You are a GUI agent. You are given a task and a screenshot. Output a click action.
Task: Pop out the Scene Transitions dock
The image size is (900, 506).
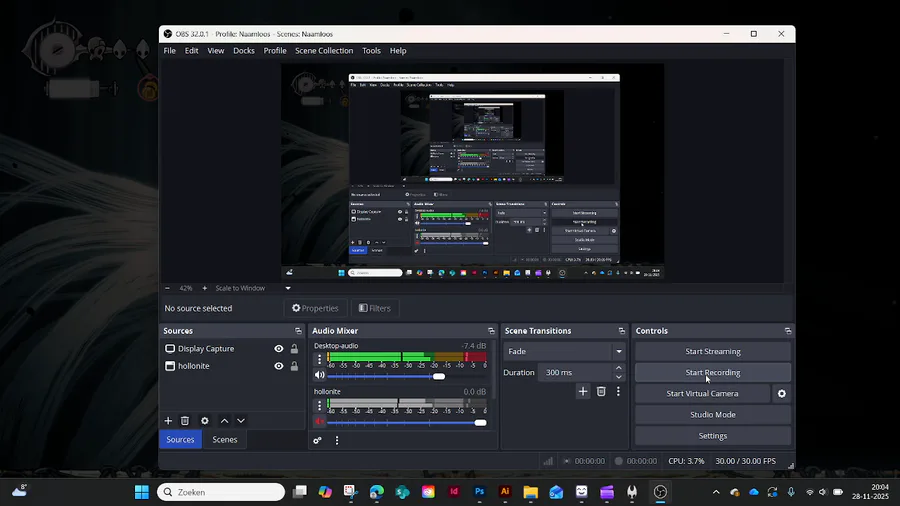point(622,331)
